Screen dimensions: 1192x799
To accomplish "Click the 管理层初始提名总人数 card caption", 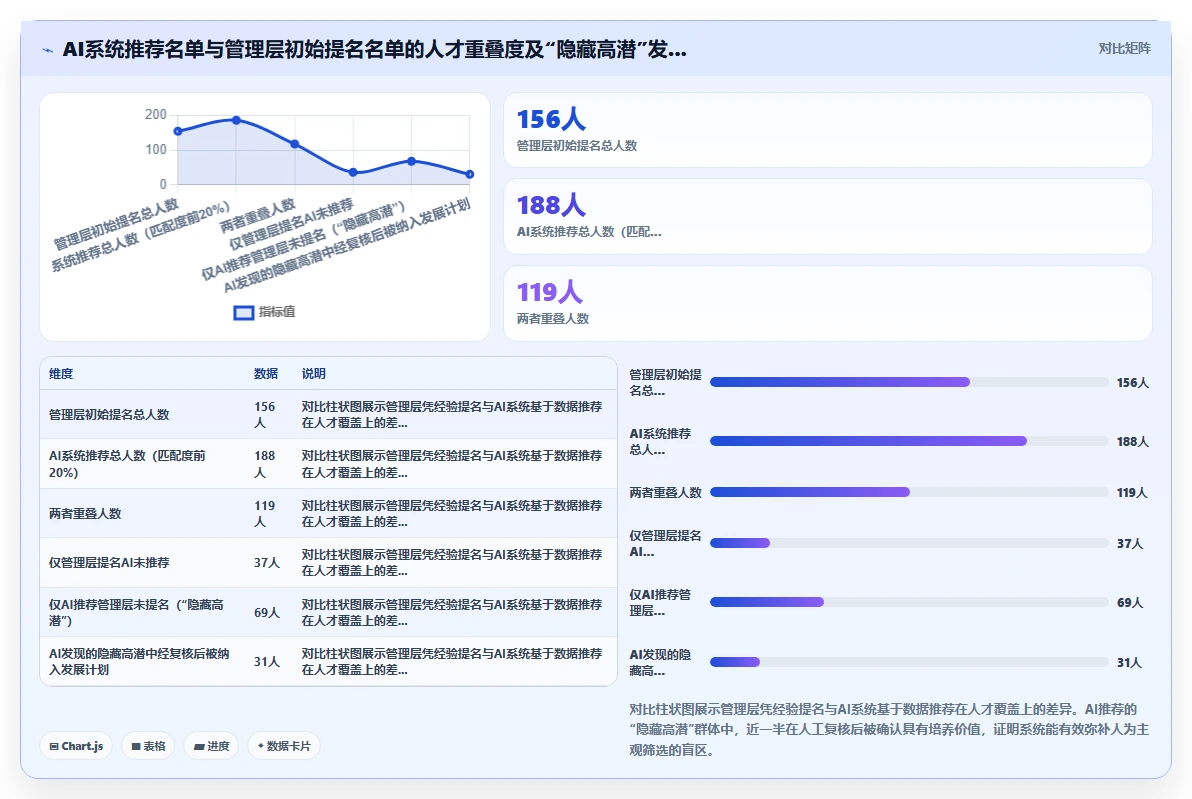I will tap(577, 145).
